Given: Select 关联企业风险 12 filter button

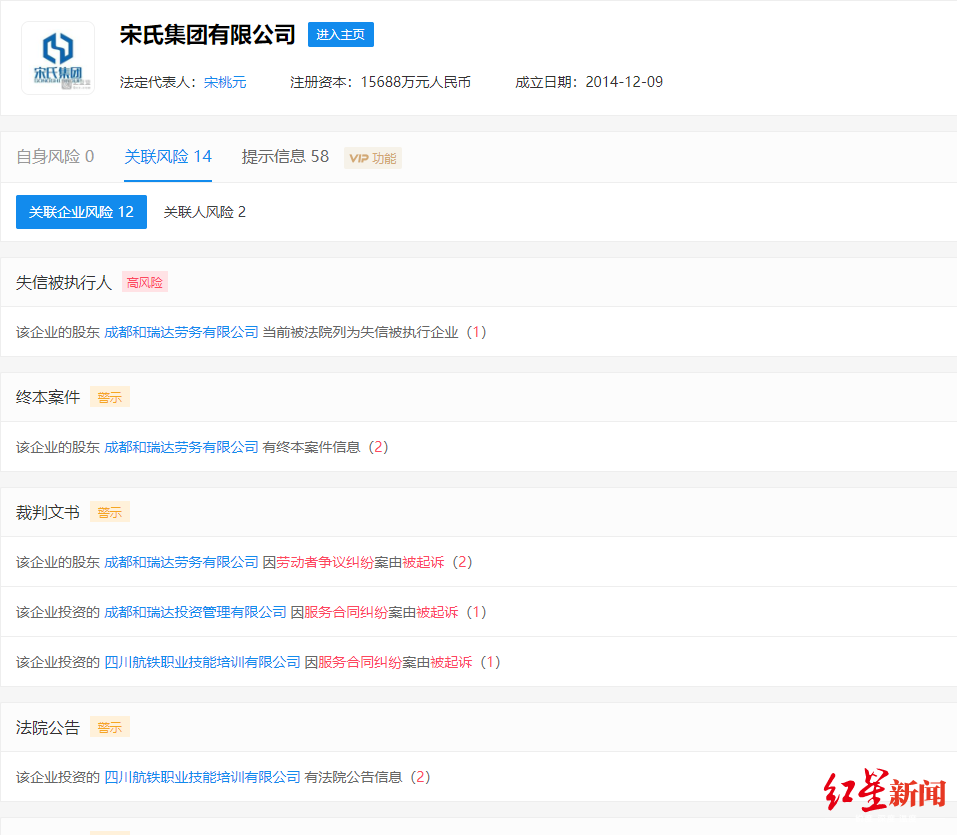Looking at the screenshot, I should [81, 212].
